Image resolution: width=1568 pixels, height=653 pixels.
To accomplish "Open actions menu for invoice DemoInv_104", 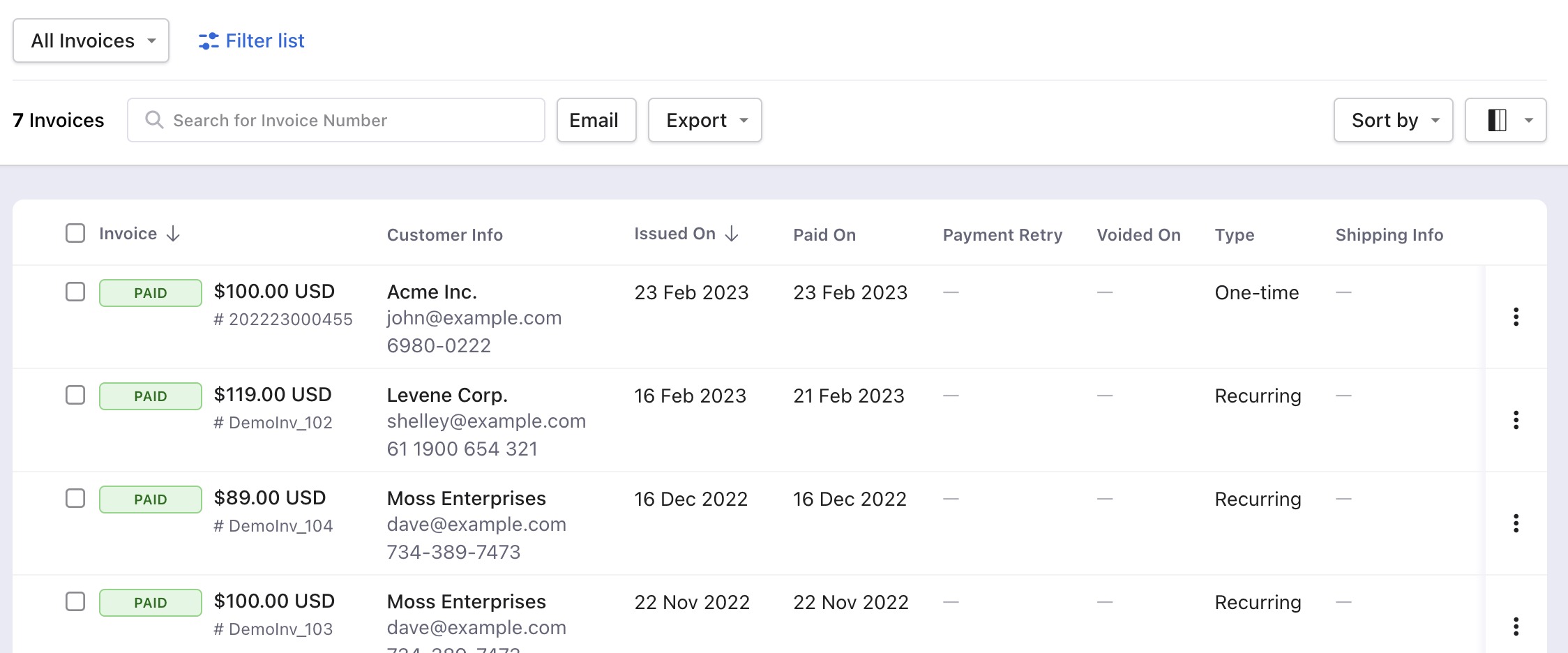I will 1516,523.
